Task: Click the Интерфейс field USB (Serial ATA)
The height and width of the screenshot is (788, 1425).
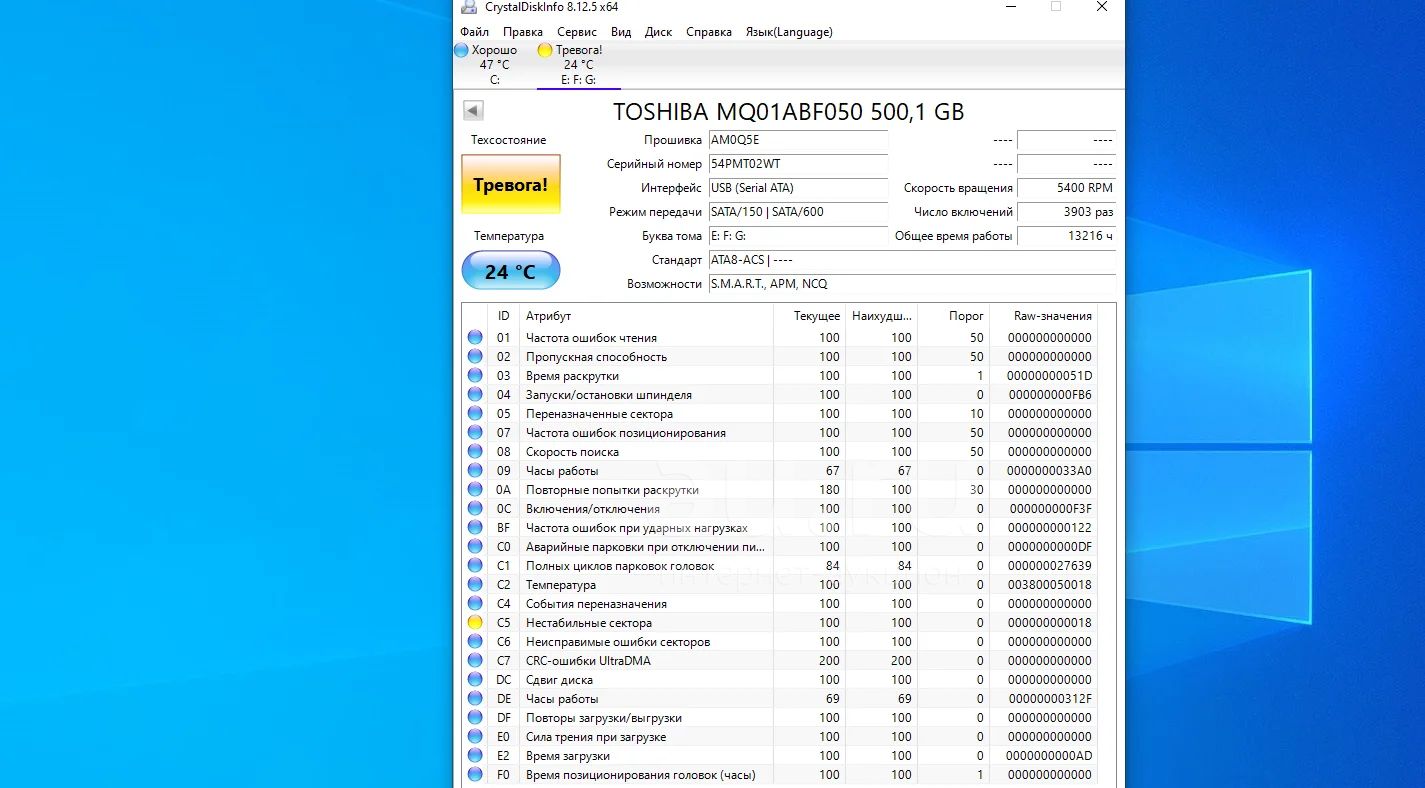Action: click(798, 188)
